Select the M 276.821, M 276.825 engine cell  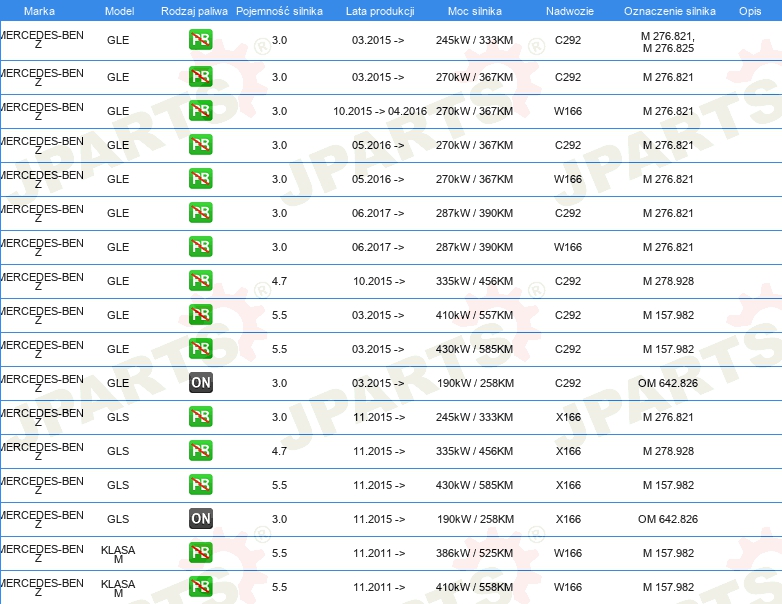point(668,42)
